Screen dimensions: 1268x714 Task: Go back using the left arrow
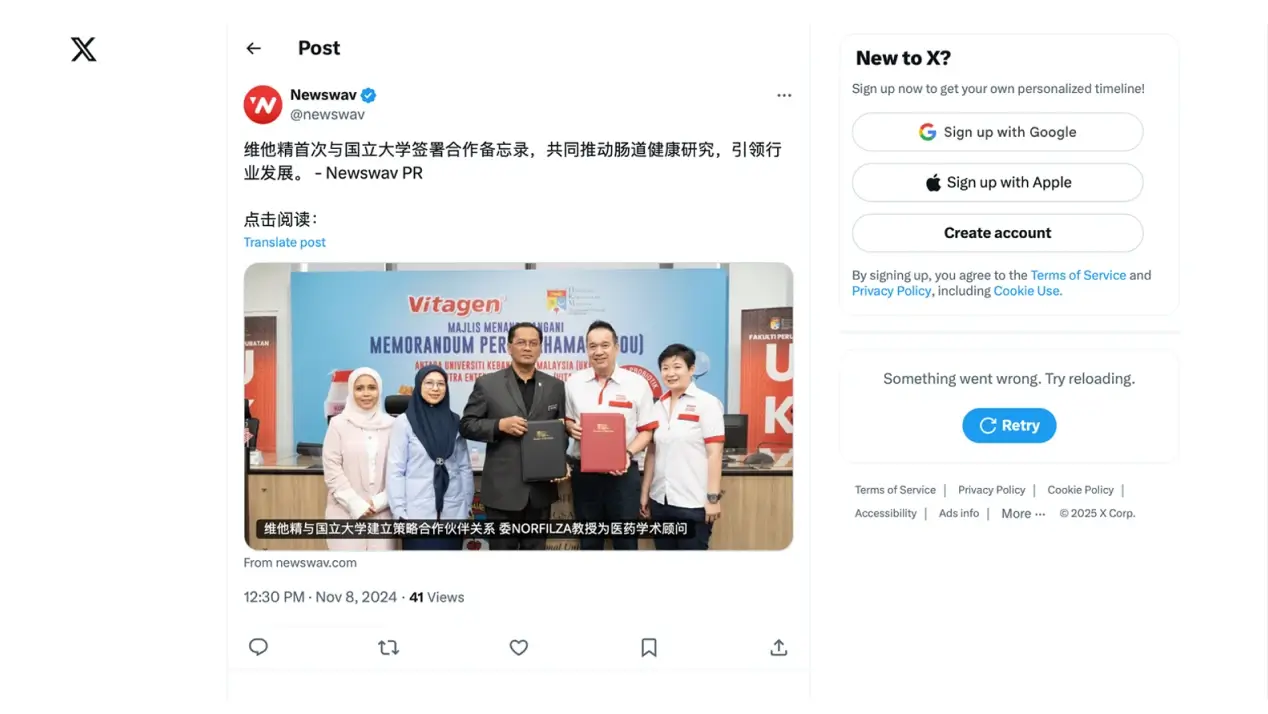pyautogui.click(x=253, y=48)
